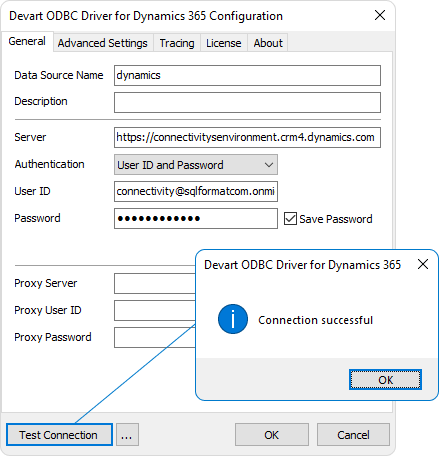Click the Data Source Name field
This screenshot has height=456, width=439.
click(247, 75)
